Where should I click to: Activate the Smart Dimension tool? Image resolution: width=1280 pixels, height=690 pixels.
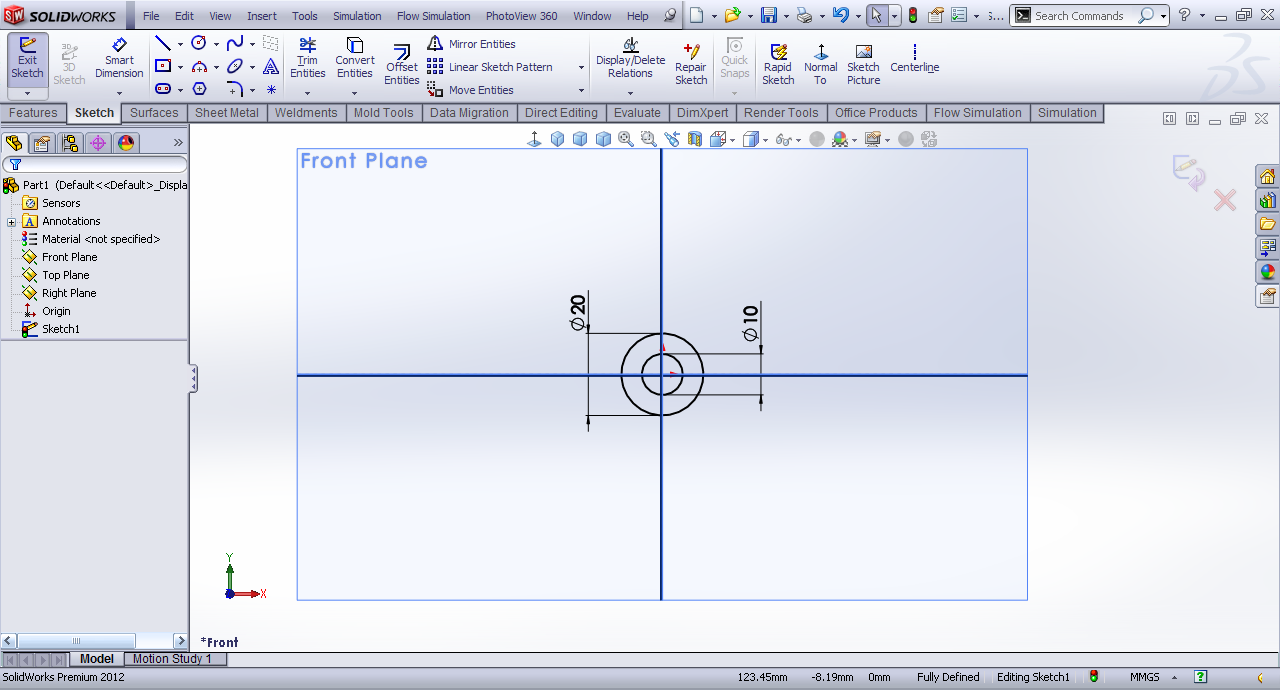[x=119, y=59]
